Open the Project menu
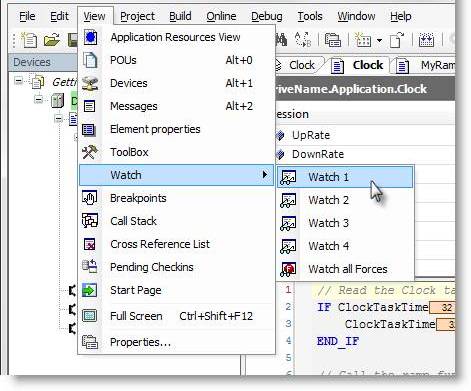 pos(137,16)
